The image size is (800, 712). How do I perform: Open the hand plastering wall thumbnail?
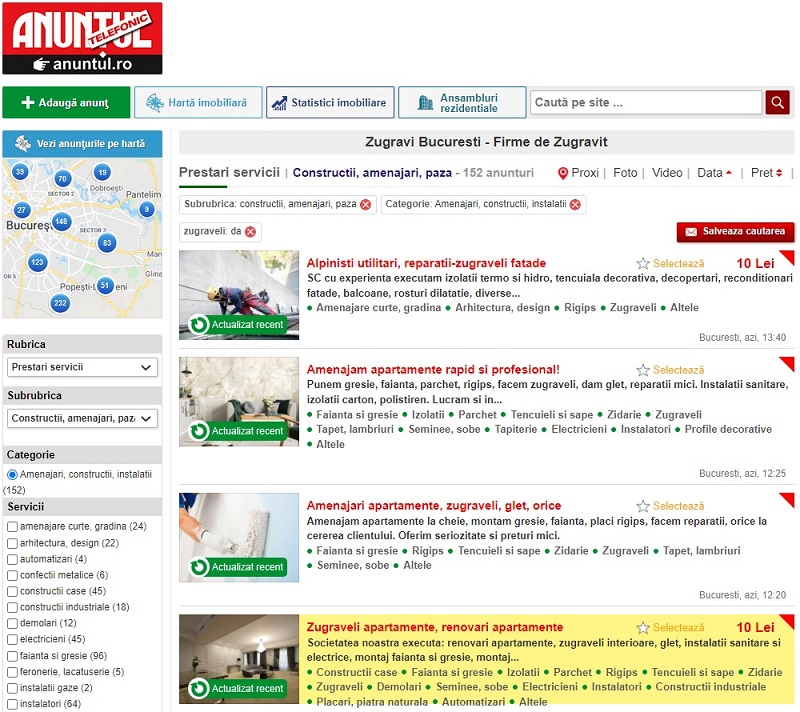[239, 538]
